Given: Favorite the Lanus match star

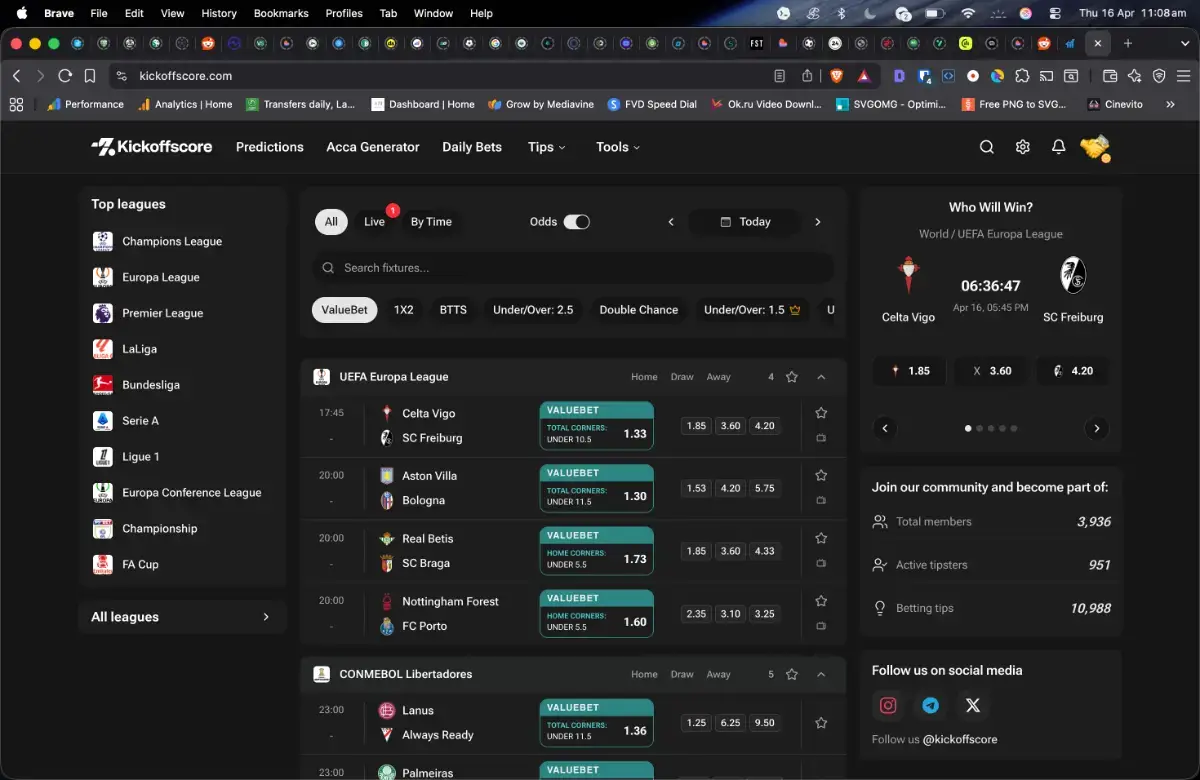Looking at the screenshot, I should click(821, 723).
